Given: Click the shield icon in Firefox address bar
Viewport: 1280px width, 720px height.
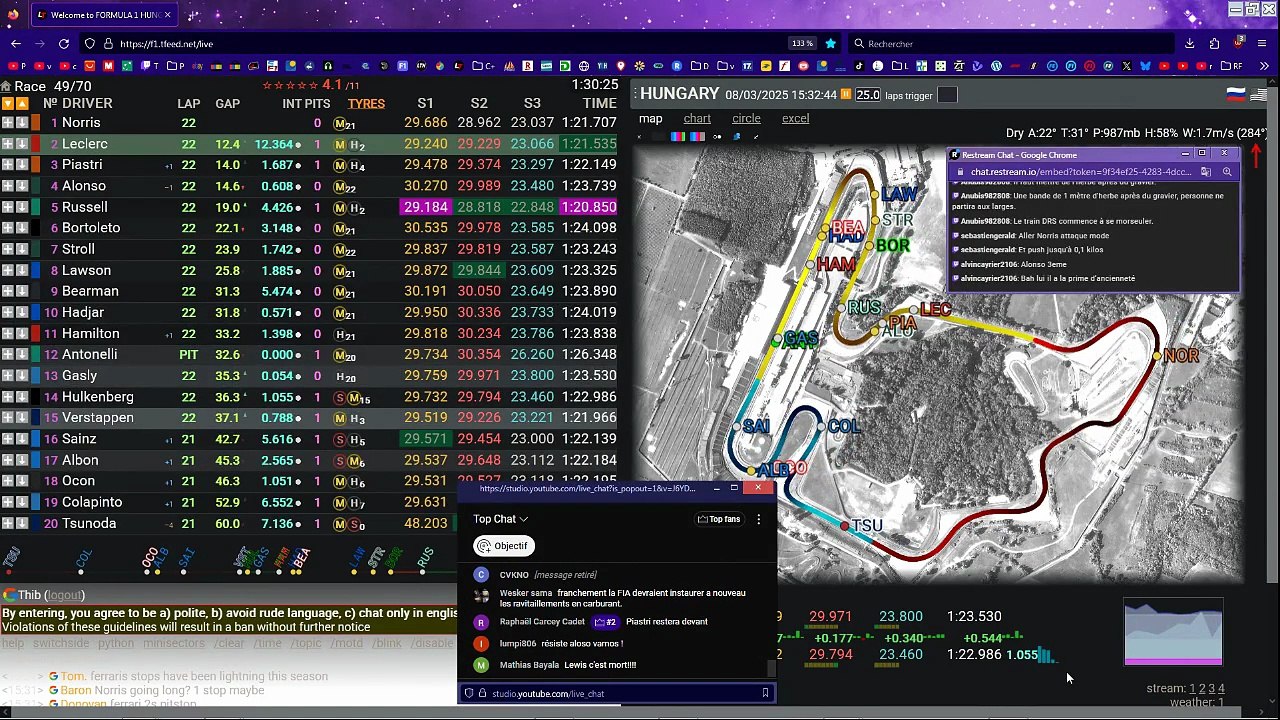Looking at the screenshot, I should 90,44.
